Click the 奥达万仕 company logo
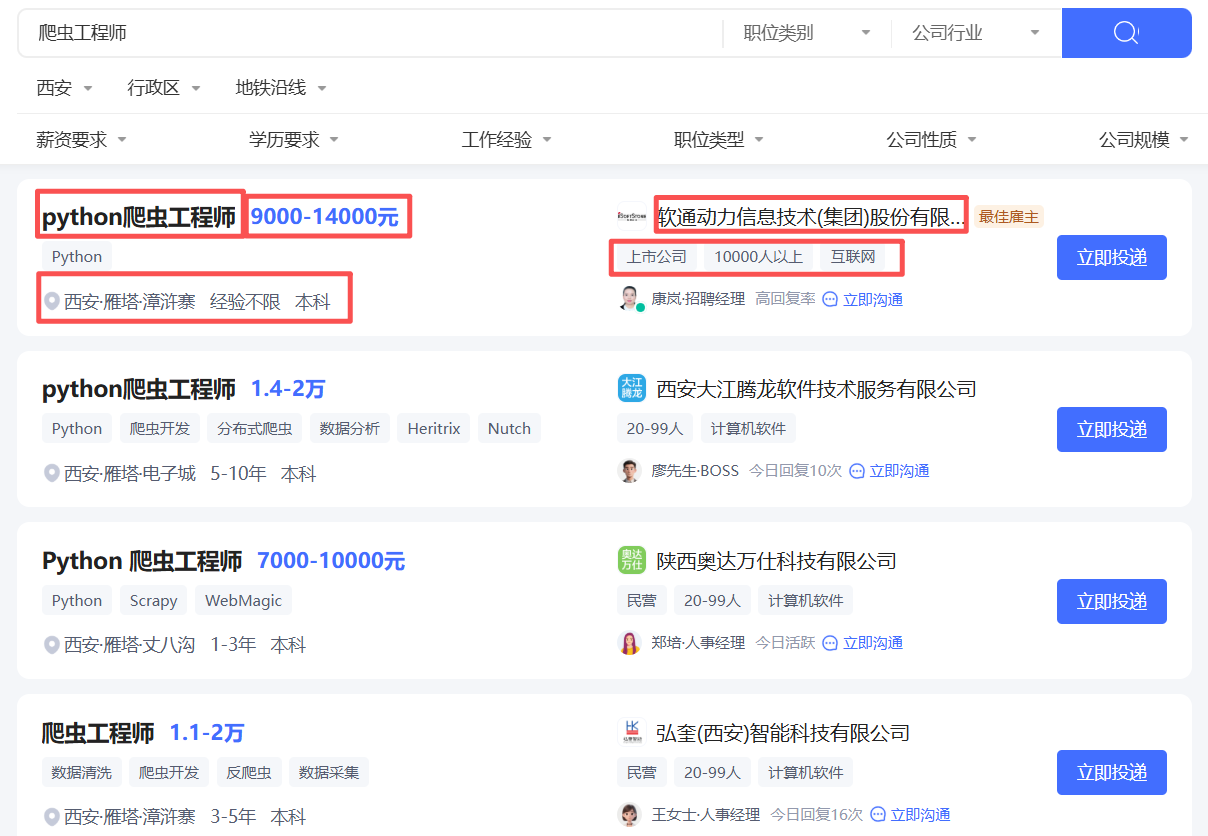The height and width of the screenshot is (836, 1208). point(630,559)
